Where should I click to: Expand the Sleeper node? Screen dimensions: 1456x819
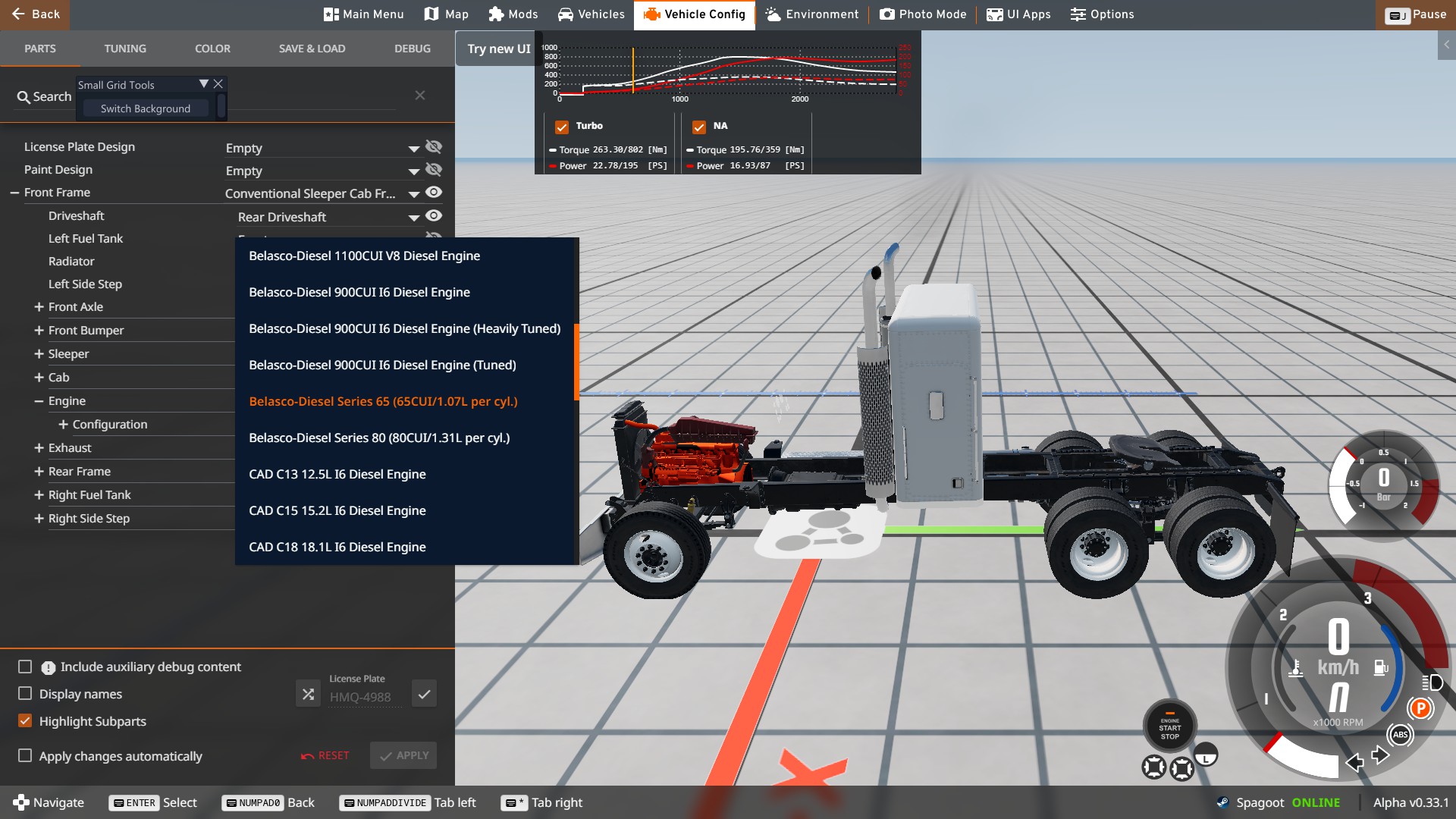(x=39, y=354)
